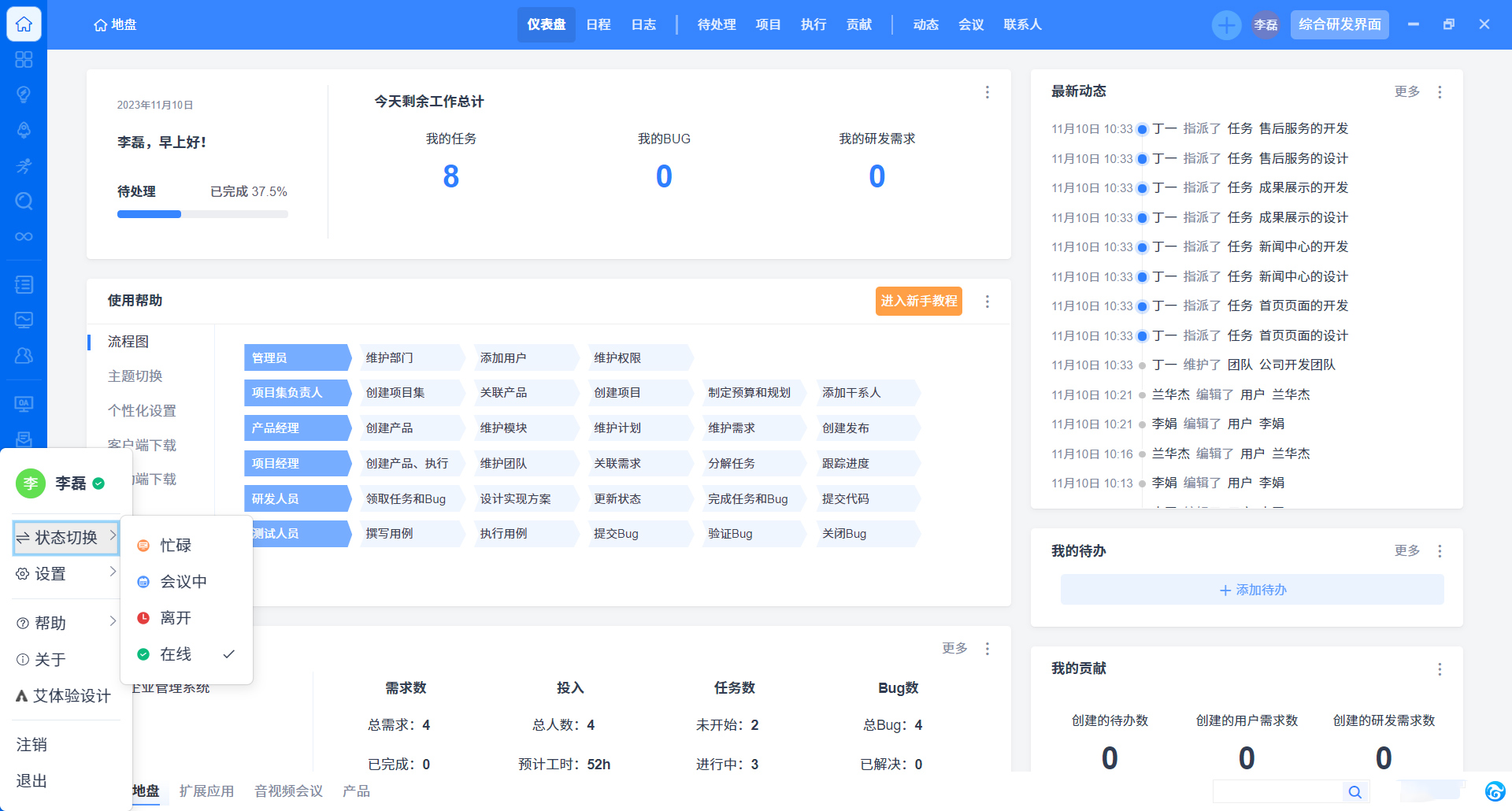The height and width of the screenshot is (811, 1512).
Task: Expand the 状态切换 submenu
Action: 66,538
